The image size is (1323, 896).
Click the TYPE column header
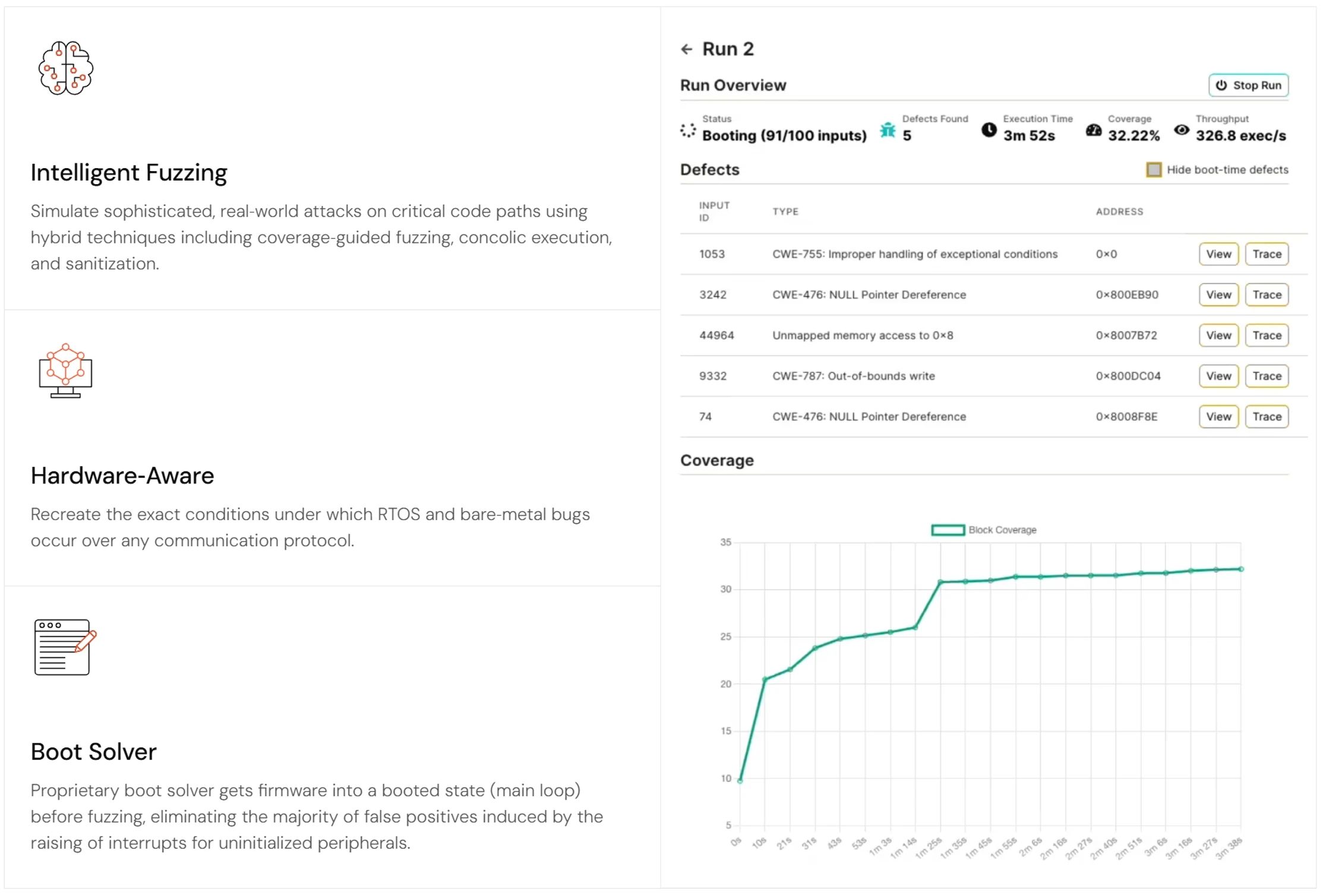pyautogui.click(x=785, y=211)
